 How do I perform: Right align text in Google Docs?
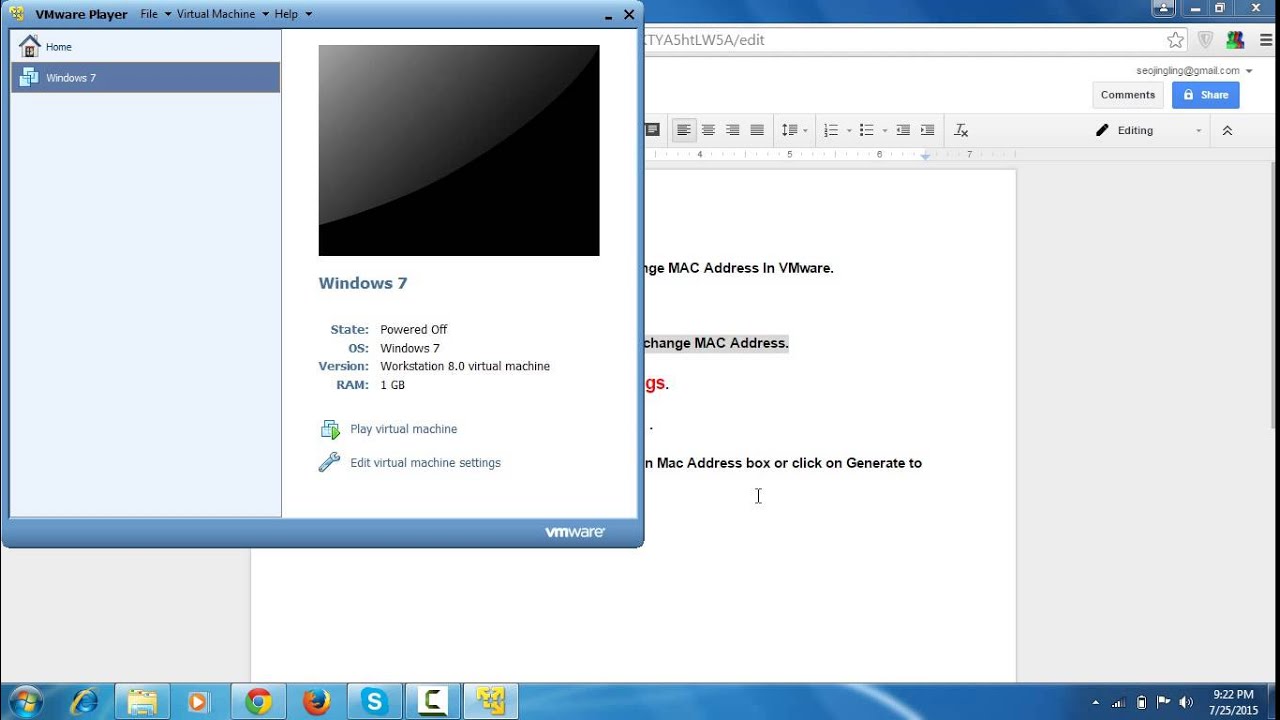pos(732,130)
